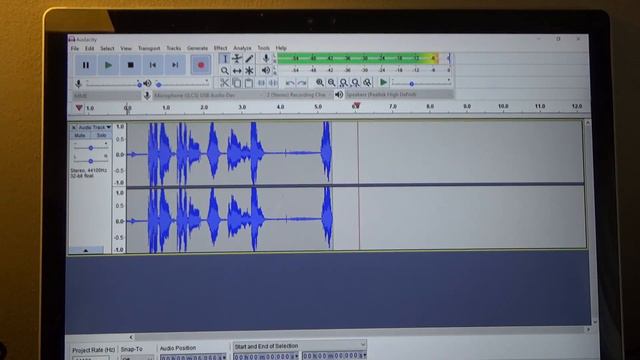This screenshot has width=640, height=360.
Task: Stop playback with the Stop button
Action: [131, 65]
